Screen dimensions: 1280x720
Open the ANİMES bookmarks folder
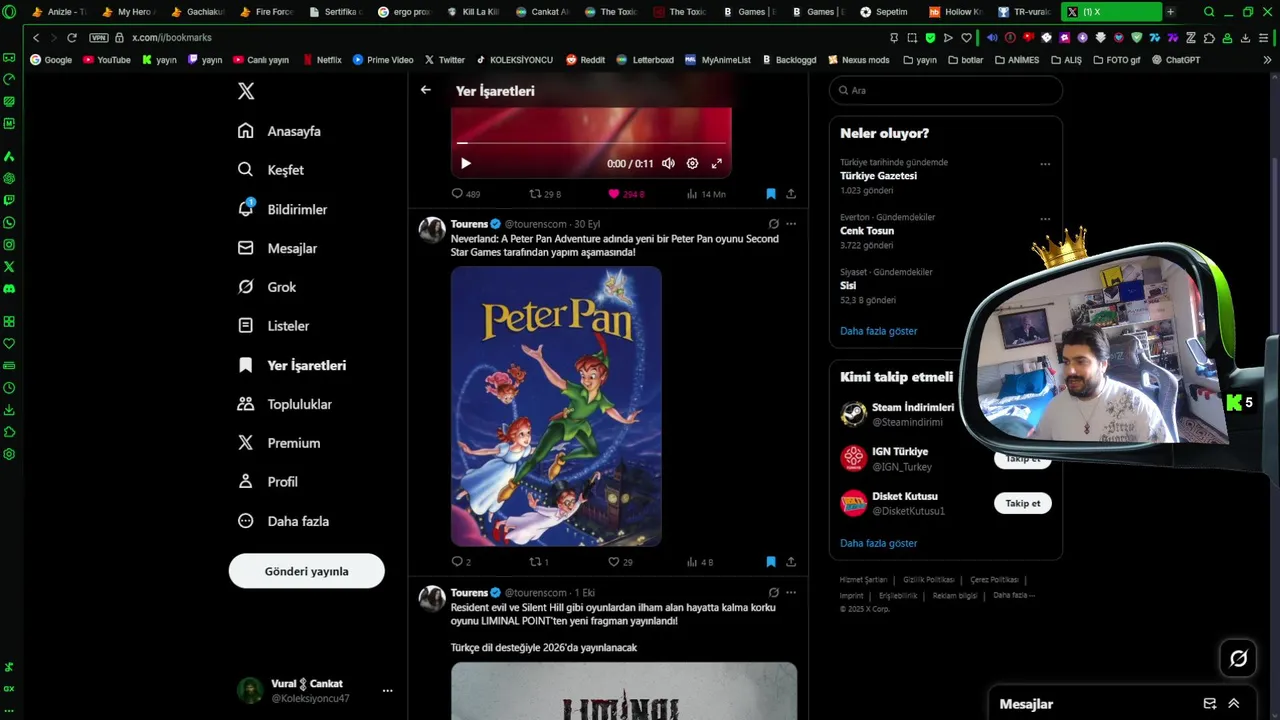pos(1017,60)
